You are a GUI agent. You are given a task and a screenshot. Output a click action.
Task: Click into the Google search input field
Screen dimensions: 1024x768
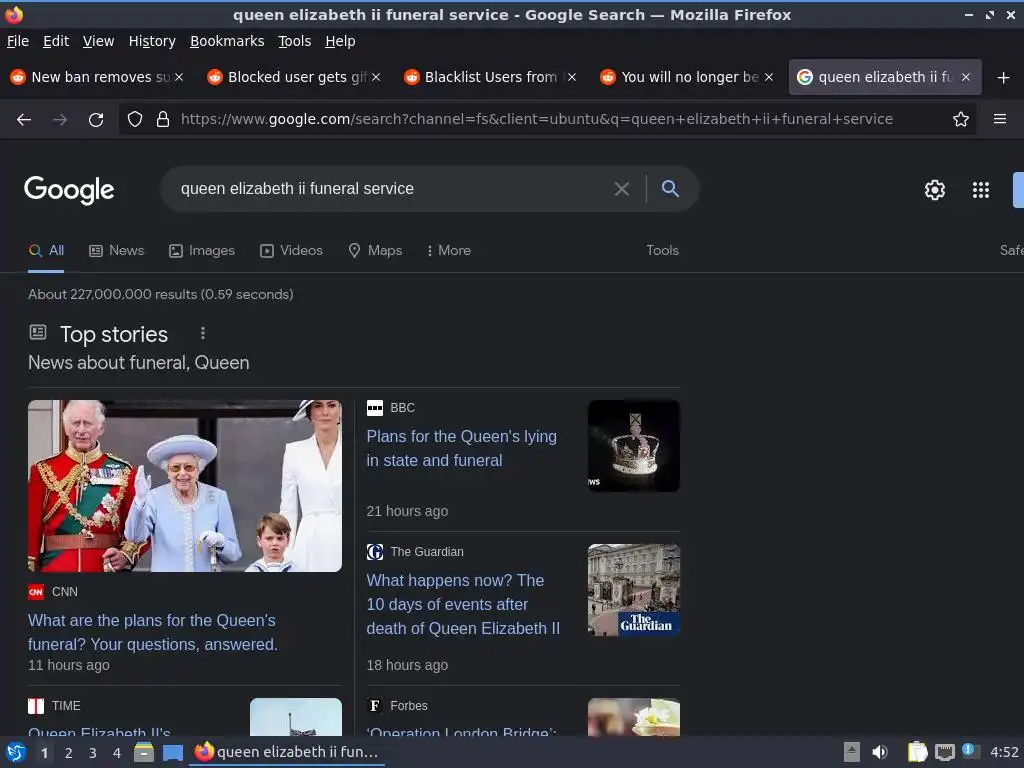point(392,189)
